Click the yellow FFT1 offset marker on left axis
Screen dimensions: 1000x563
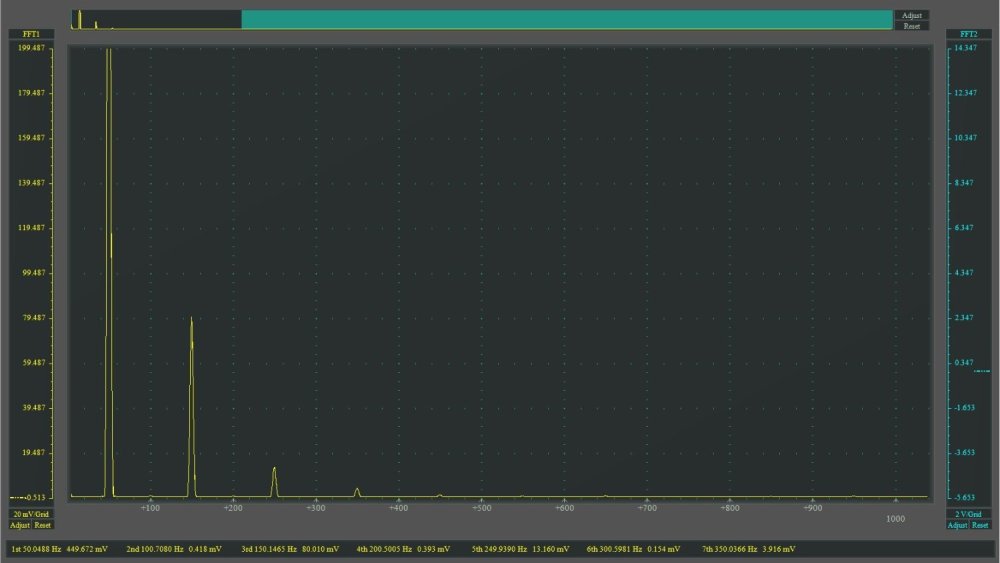[23, 497]
